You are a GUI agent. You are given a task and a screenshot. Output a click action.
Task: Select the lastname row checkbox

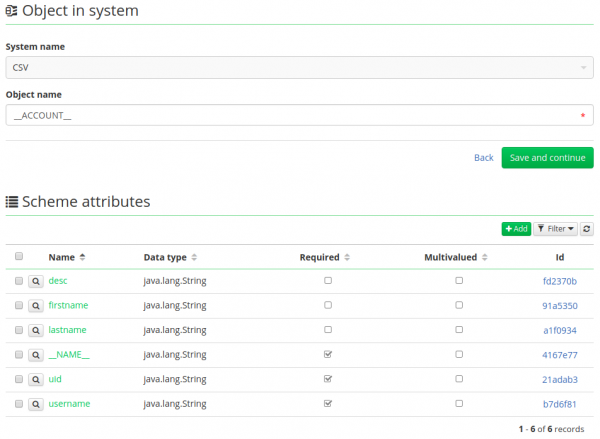(x=19, y=330)
